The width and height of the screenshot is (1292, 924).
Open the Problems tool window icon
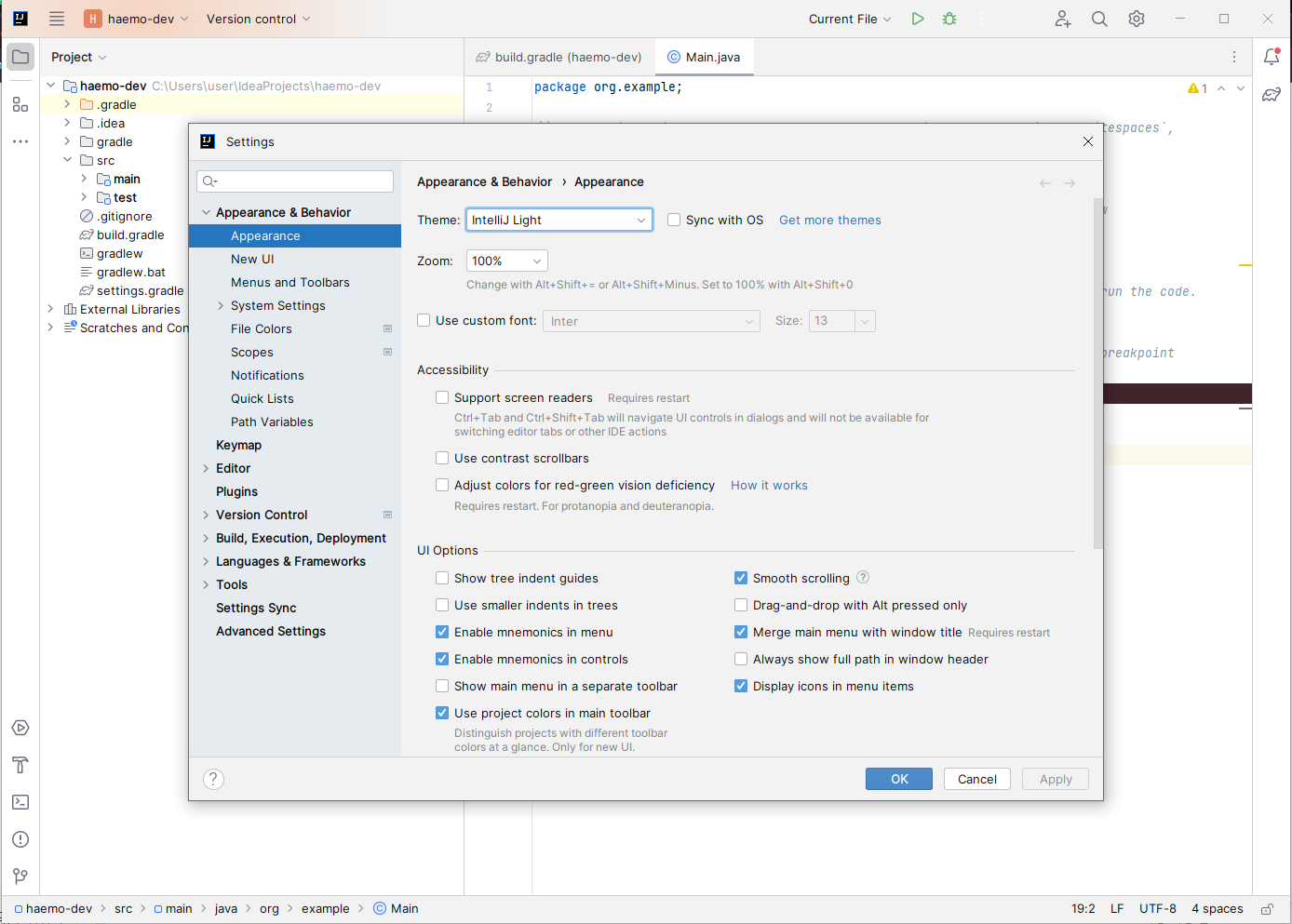(20, 839)
